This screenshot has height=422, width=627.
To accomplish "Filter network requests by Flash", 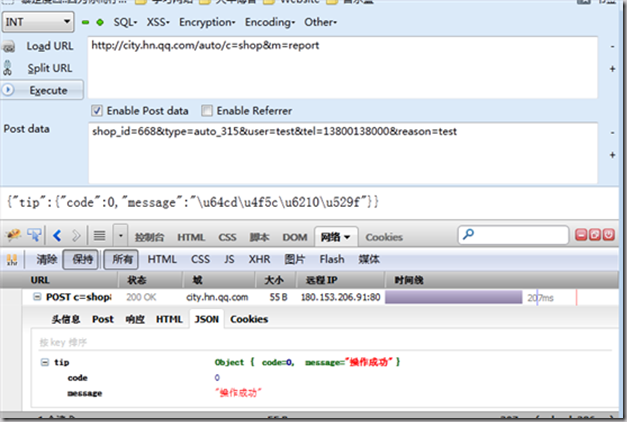I will pos(331,259).
